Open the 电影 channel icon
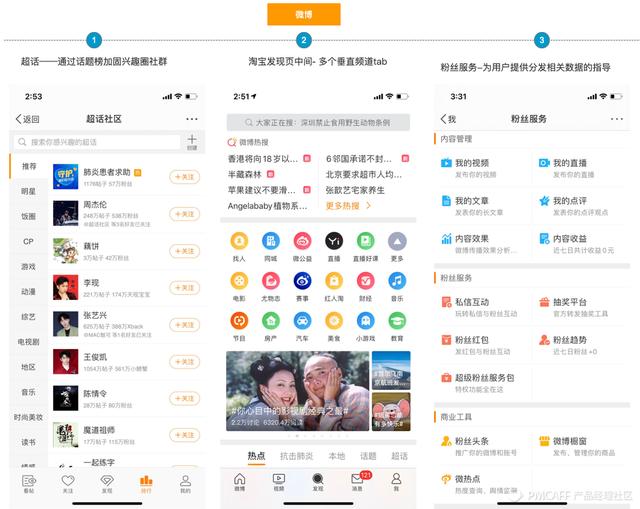 click(x=239, y=281)
